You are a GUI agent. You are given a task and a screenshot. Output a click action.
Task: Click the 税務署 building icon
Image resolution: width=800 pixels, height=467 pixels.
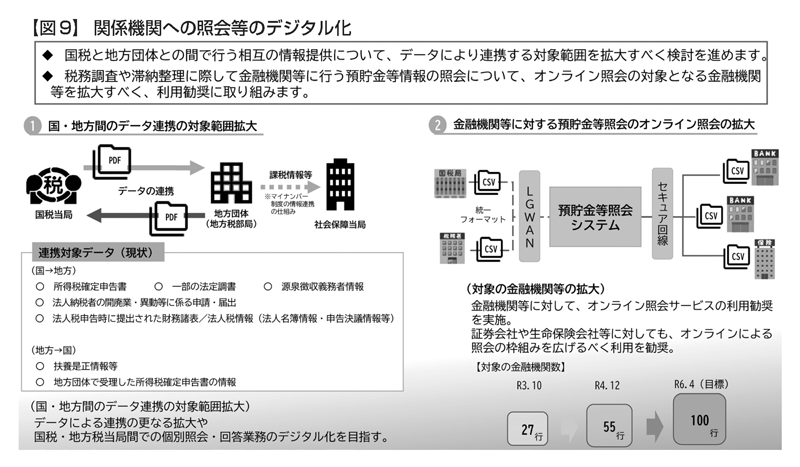tap(452, 248)
